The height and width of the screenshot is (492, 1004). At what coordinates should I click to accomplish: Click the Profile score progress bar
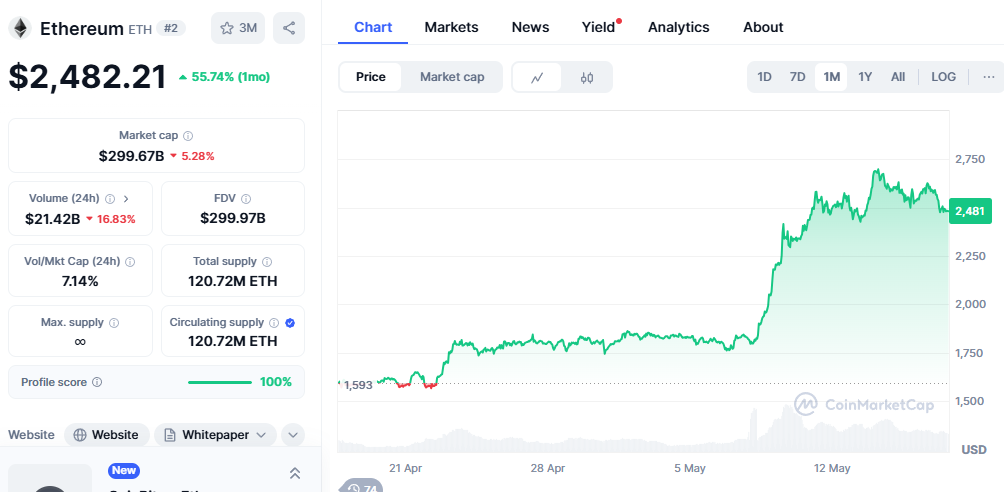pyautogui.click(x=220, y=382)
